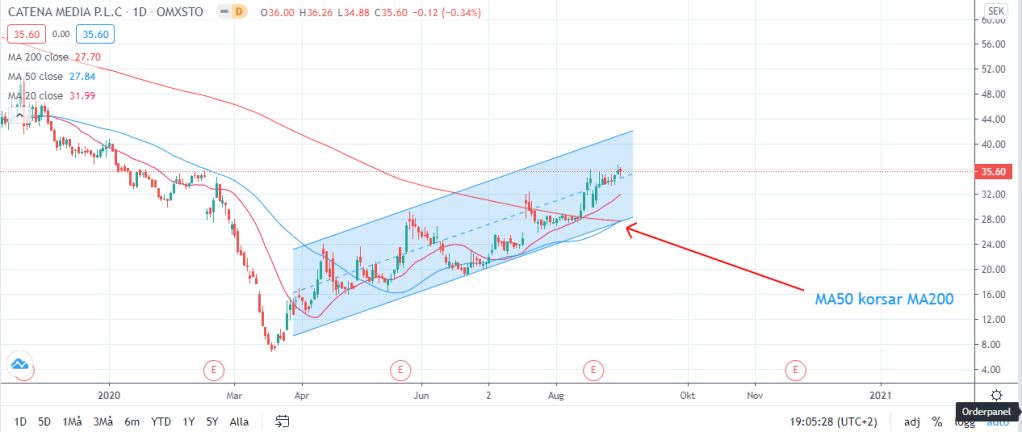Toggle adj adjusted price mode
The image size is (1022, 432).
tap(910, 422)
